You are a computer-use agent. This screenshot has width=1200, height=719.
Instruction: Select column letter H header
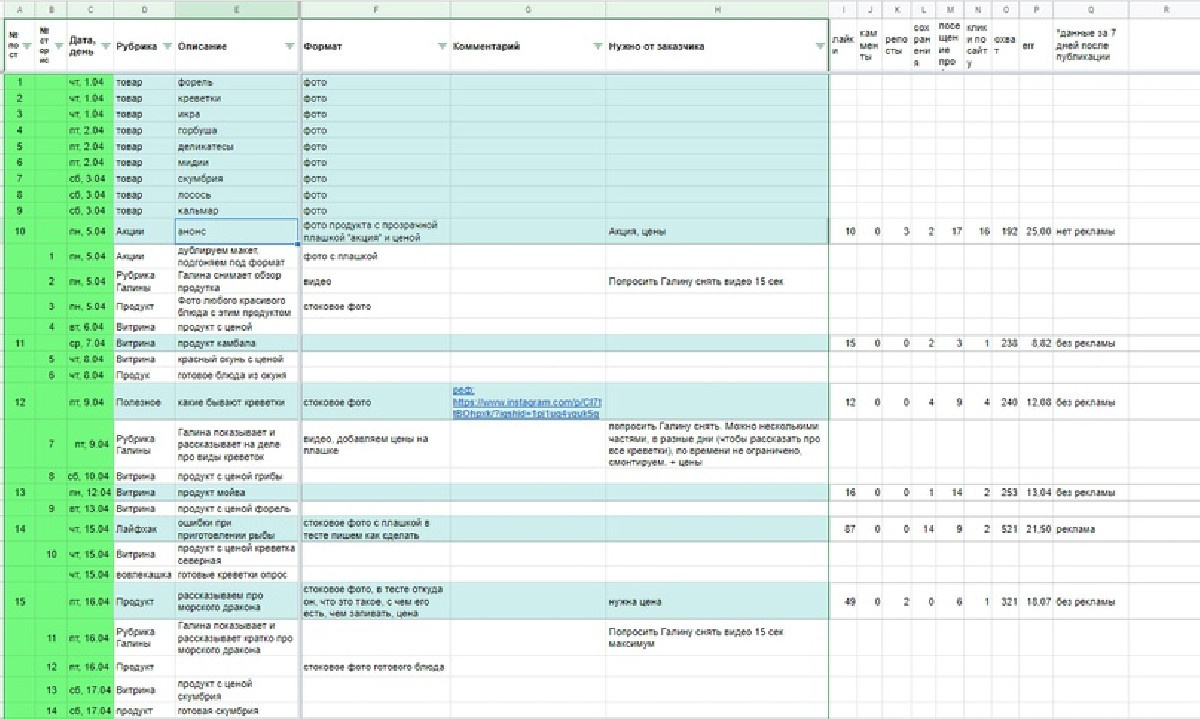(717, 9)
